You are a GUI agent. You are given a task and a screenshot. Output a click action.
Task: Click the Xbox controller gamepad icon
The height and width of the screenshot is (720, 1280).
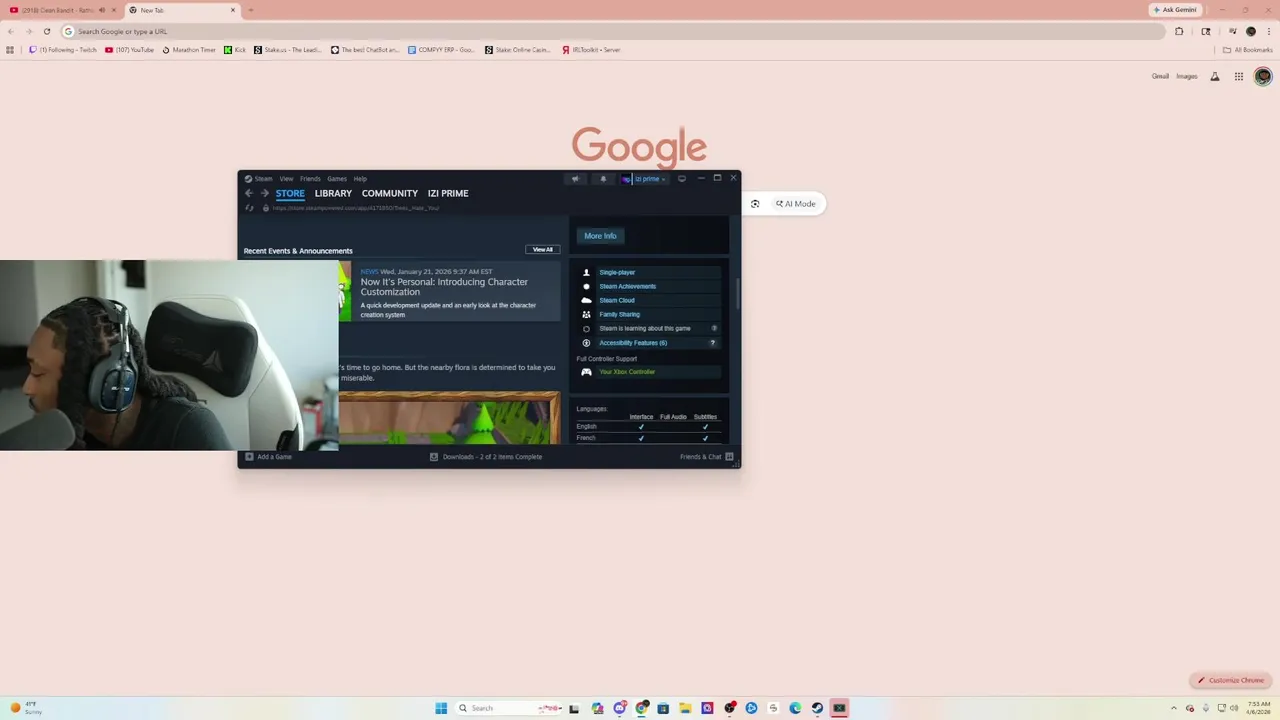(587, 372)
